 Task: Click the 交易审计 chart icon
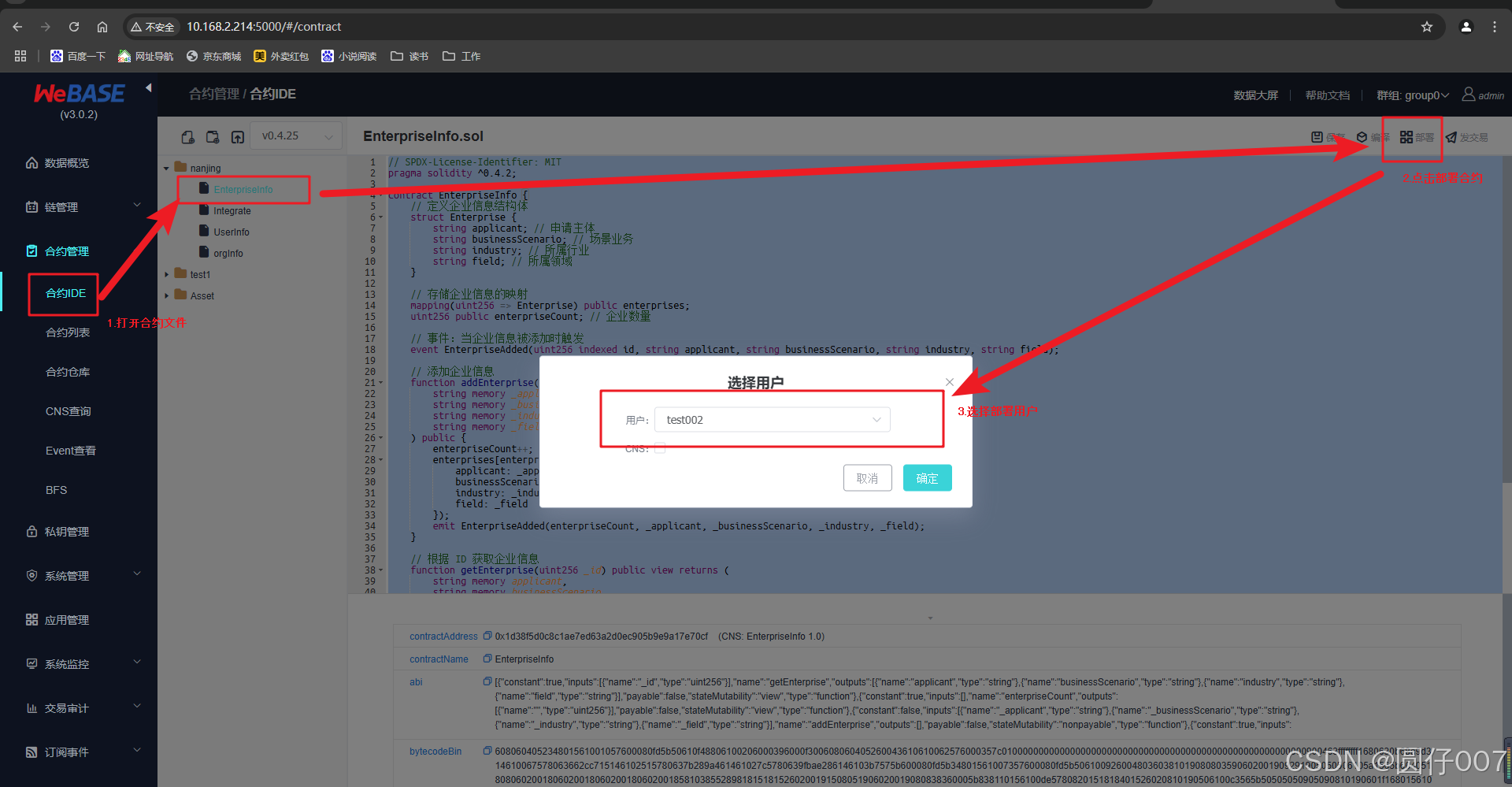point(31,708)
